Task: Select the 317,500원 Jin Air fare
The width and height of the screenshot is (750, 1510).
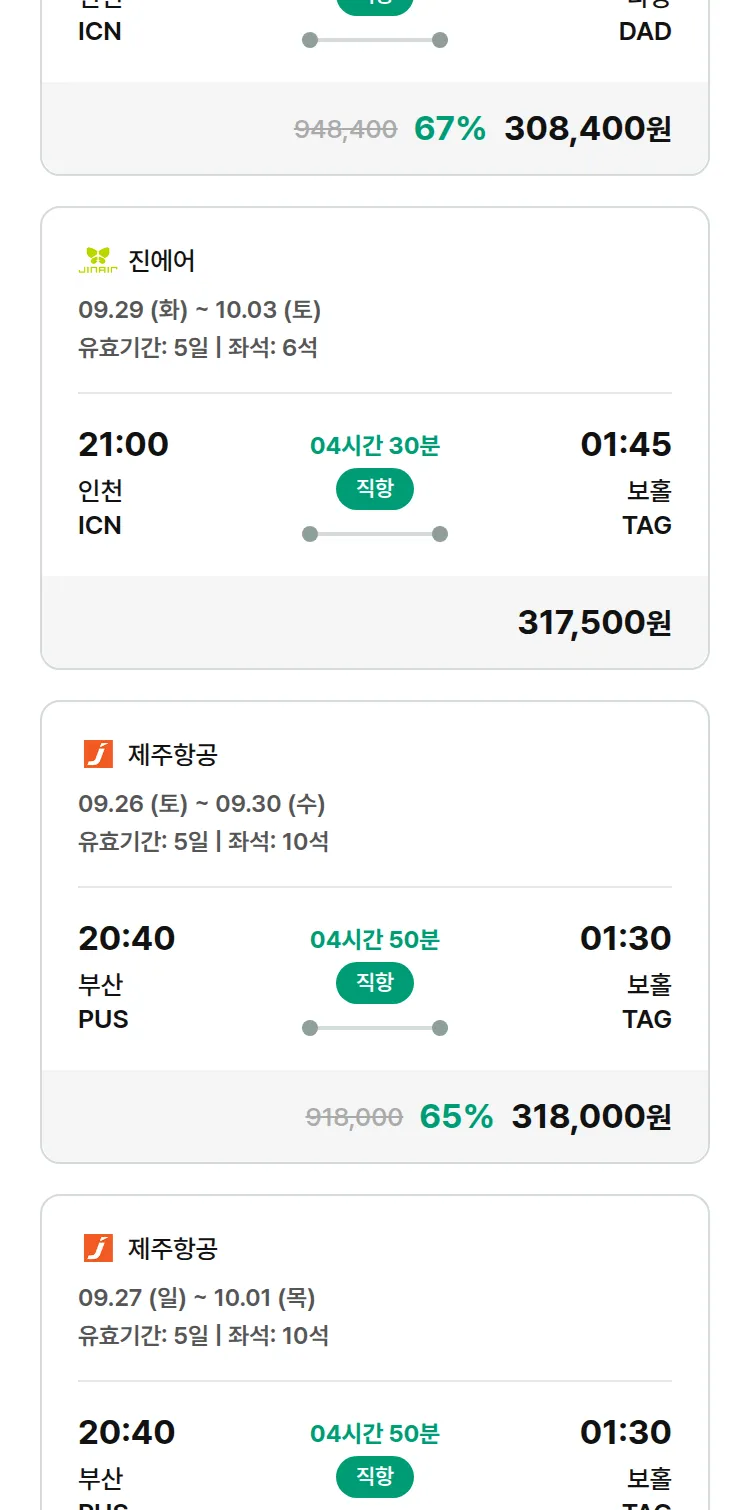Action: click(x=595, y=623)
